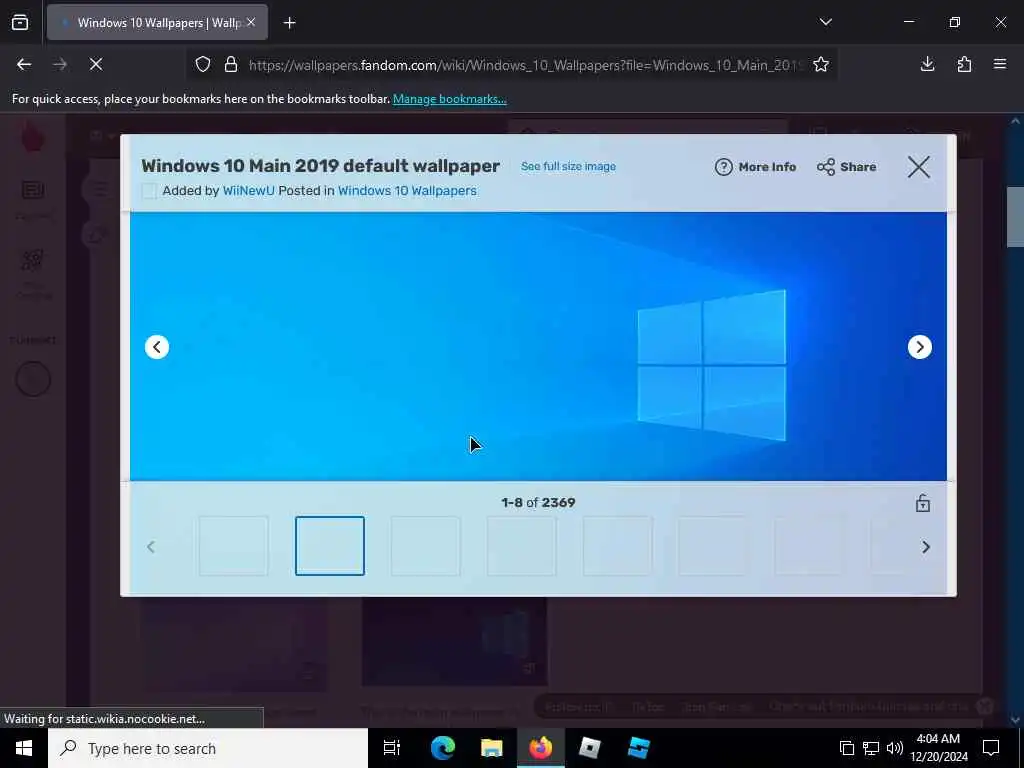The height and width of the screenshot is (768, 1024).
Task: Open the Share options in lightbox
Action: pos(846,167)
